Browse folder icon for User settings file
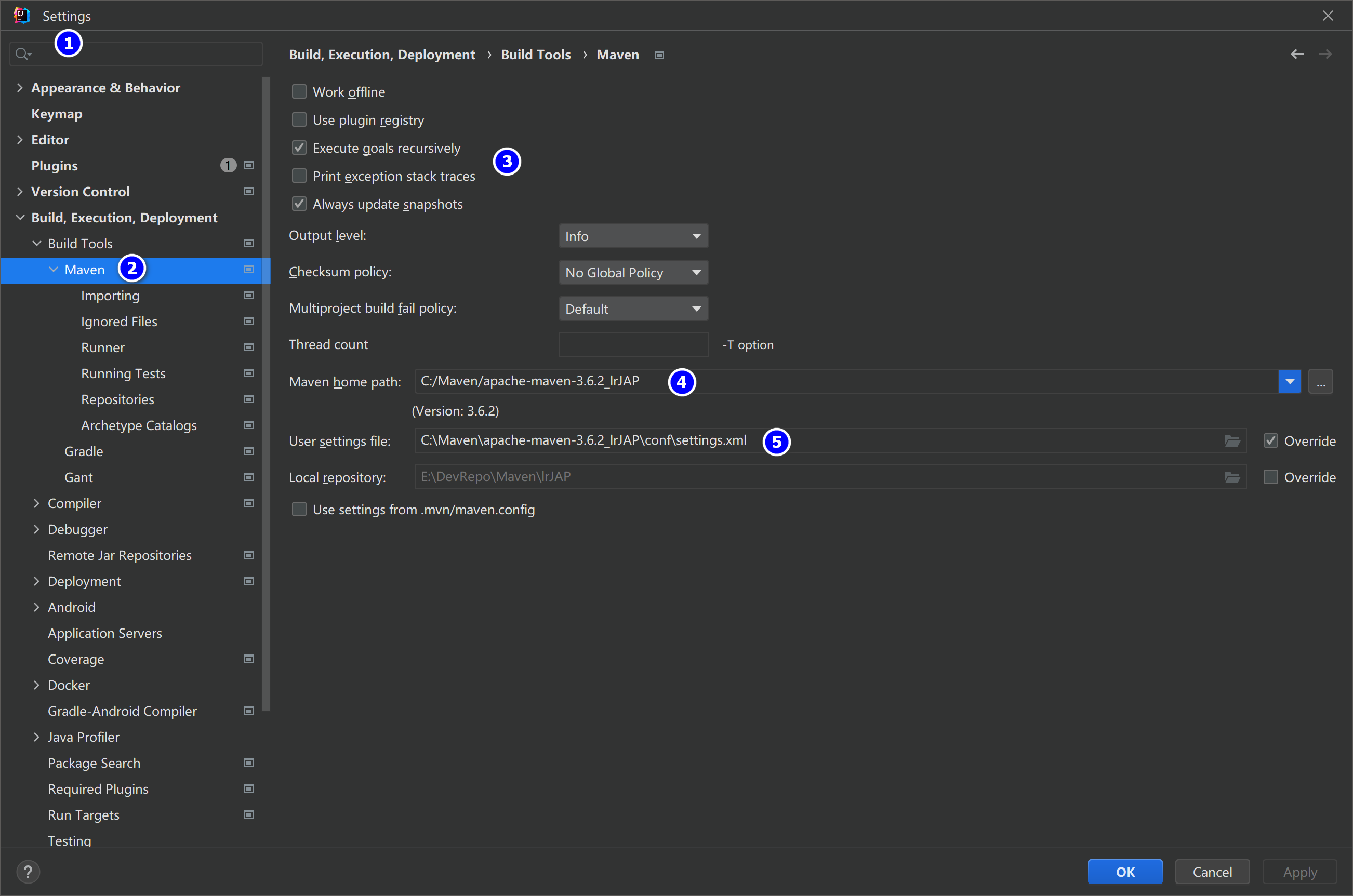The height and width of the screenshot is (896, 1353). click(x=1232, y=440)
